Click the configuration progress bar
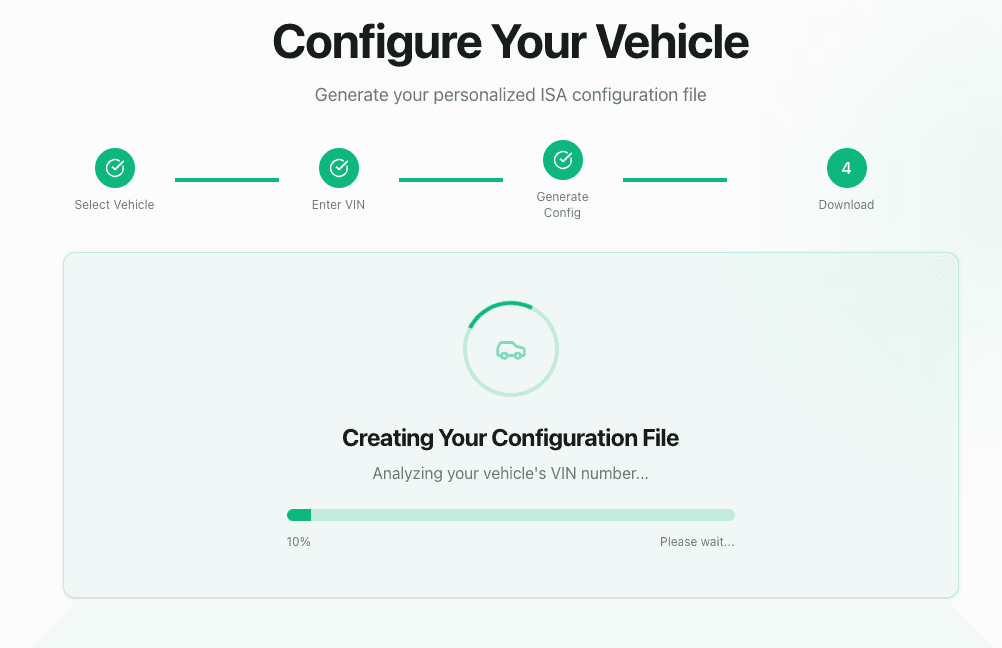1002x648 pixels. (x=511, y=515)
